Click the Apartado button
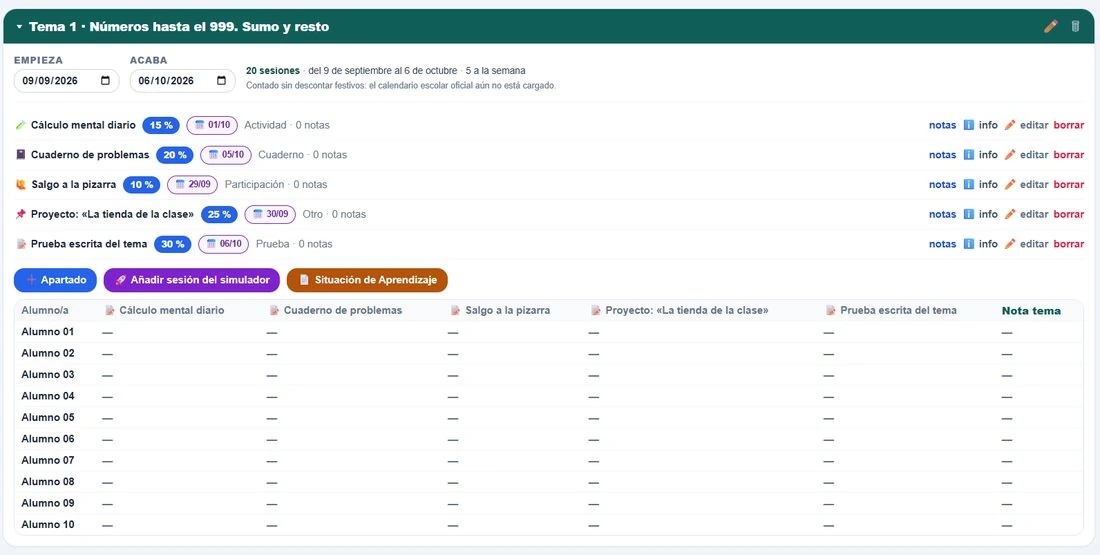Screen dimensions: 1100x555 [x=55, y=280]
